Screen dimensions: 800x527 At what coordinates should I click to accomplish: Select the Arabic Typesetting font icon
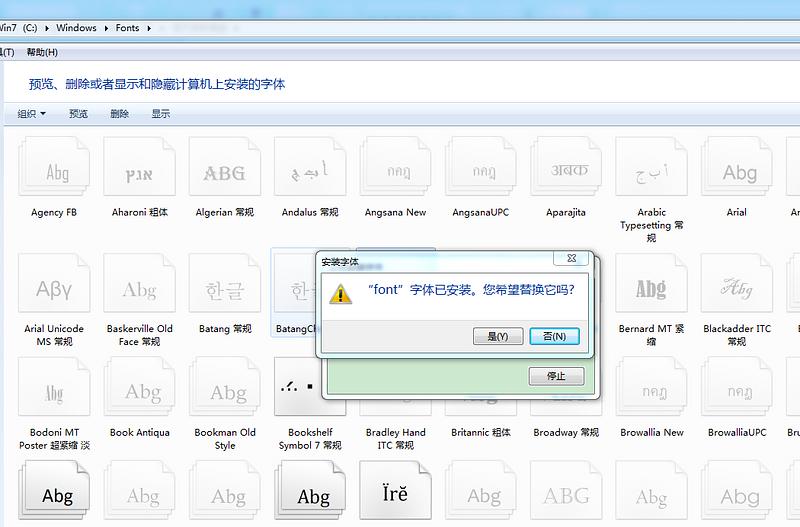tap(652, 166)
